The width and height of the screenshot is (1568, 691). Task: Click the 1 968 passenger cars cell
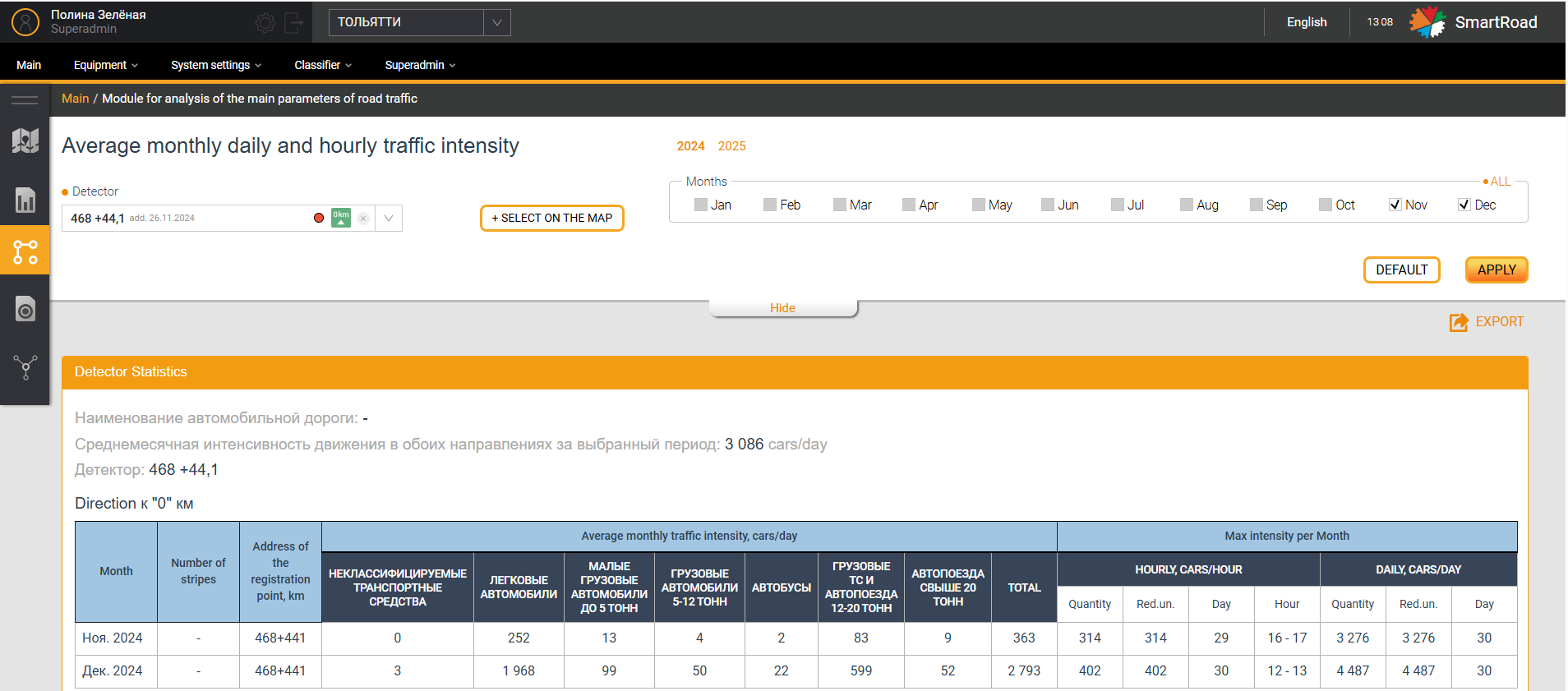pyautogui.click(x=519, y=671)
